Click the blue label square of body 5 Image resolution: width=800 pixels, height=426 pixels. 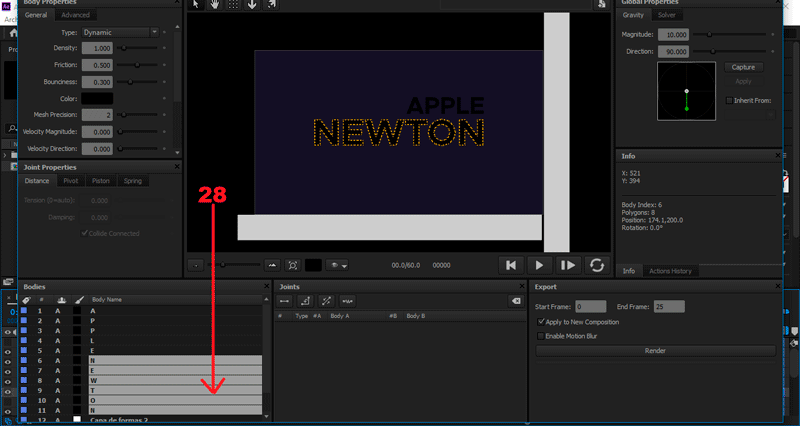pos(24,350)
